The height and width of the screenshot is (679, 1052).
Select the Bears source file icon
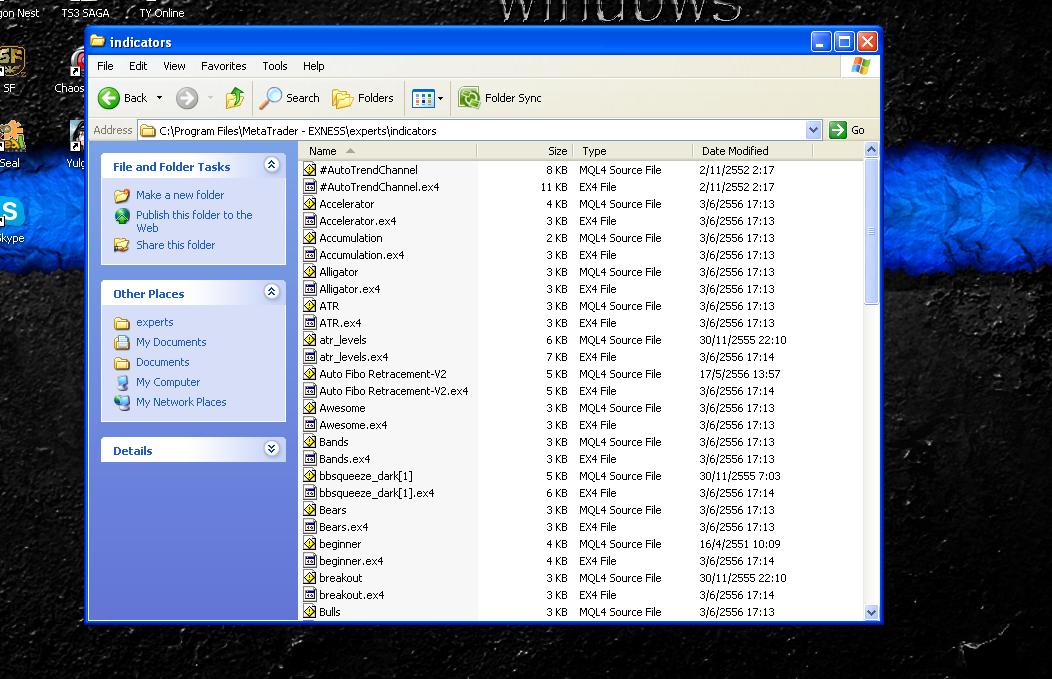point(309,510)
